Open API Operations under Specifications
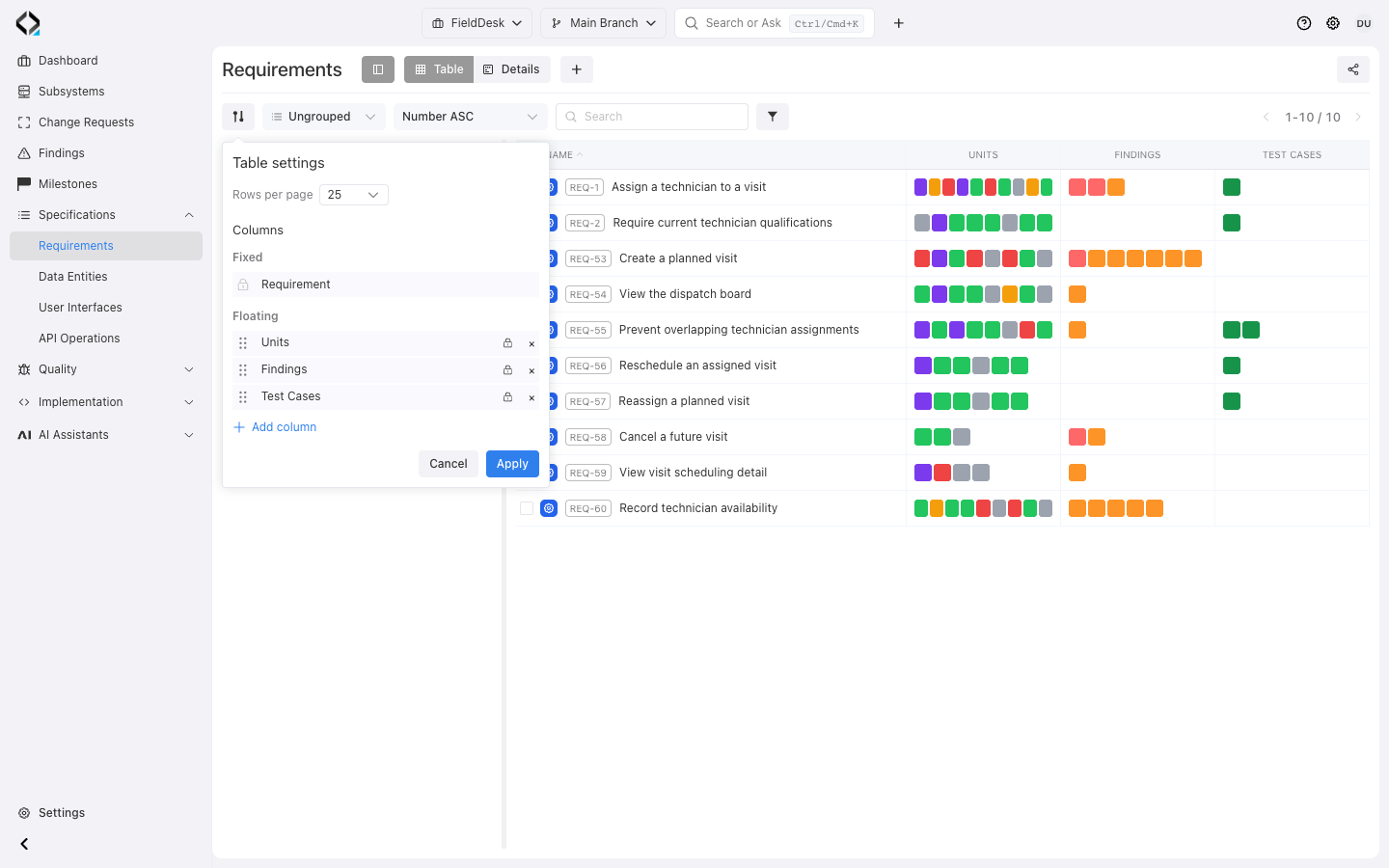This screenshot has width=1389, height=868. point(106,339)
